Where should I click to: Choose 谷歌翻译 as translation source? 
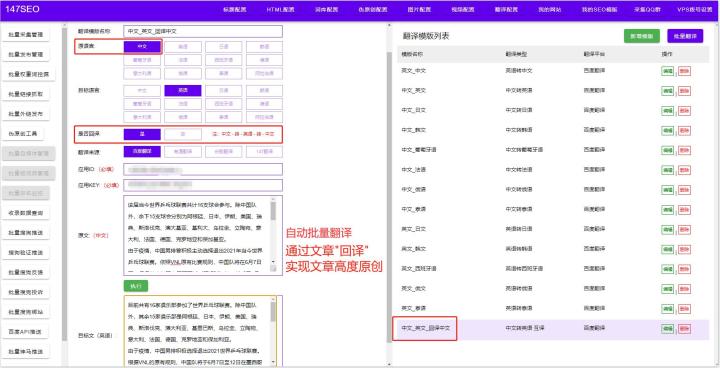click(x=224, y=152)
